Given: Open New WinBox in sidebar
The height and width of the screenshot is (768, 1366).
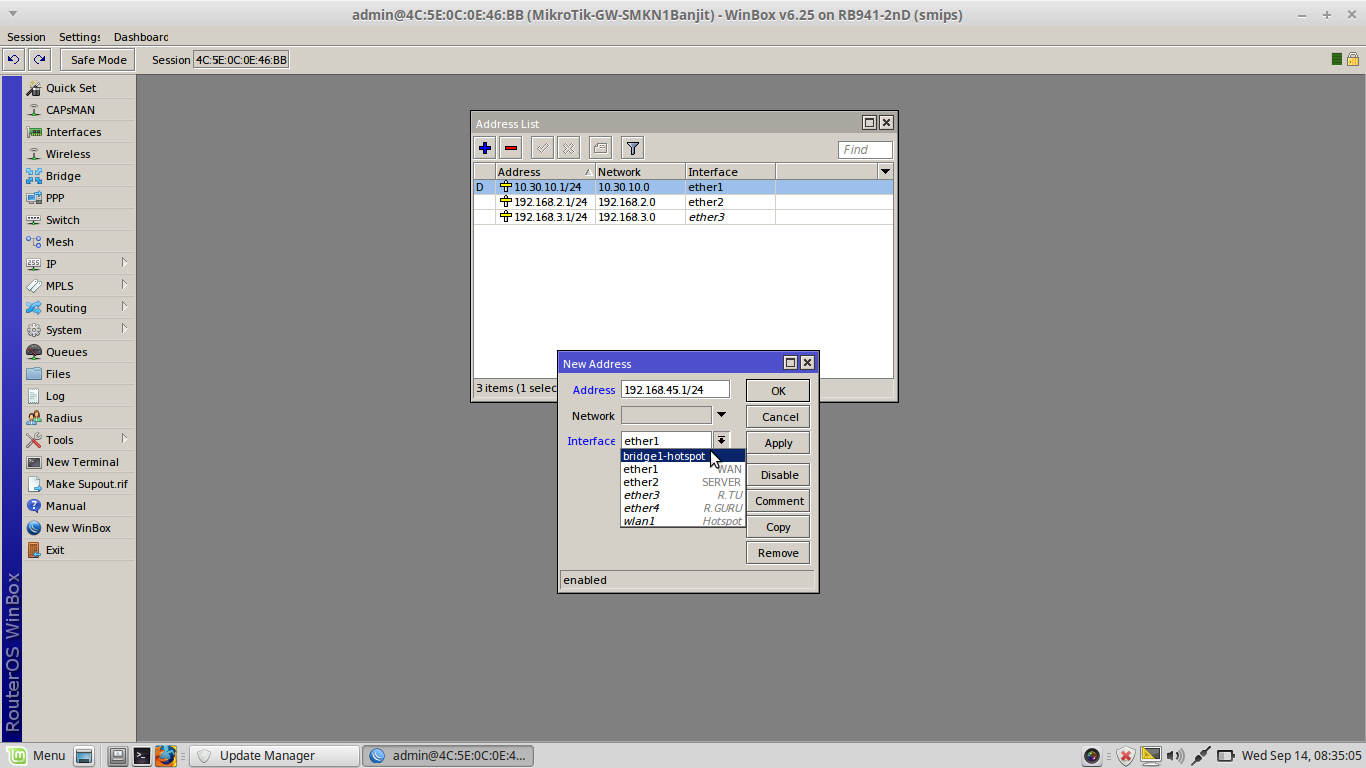Looking at the screenshot, I should click(x=79, y=528).
